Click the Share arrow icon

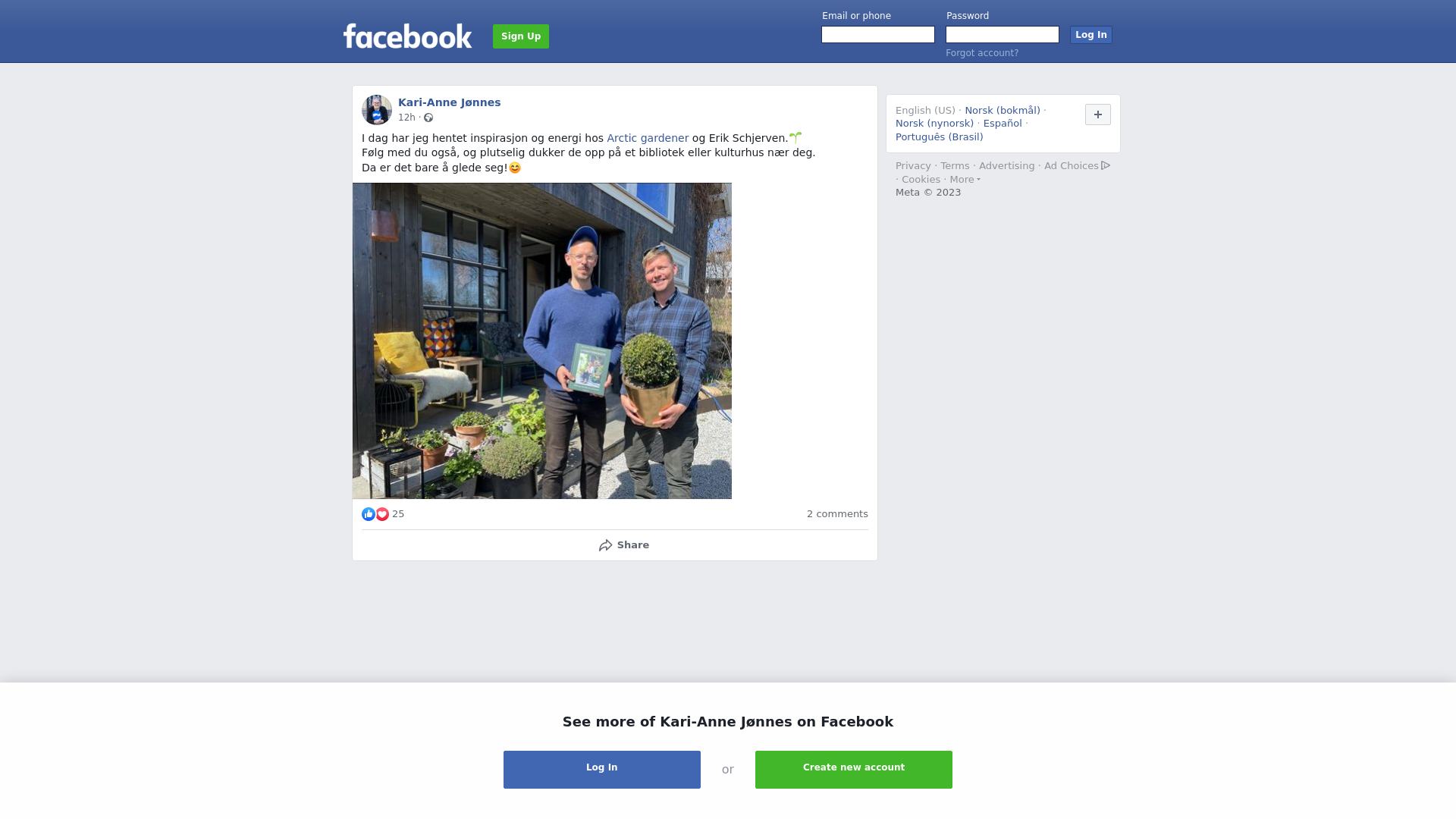[x=605, y=545]
